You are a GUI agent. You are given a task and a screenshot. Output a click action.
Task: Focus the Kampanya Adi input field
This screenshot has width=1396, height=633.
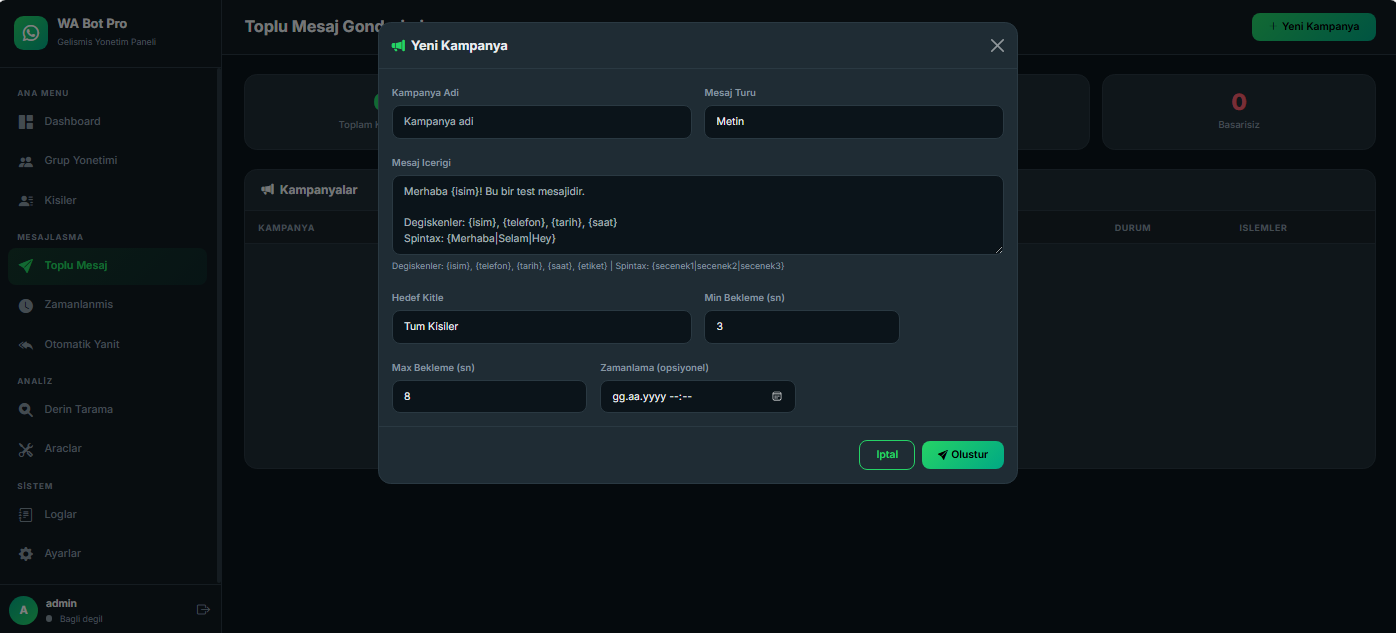[x=541, y=122]
